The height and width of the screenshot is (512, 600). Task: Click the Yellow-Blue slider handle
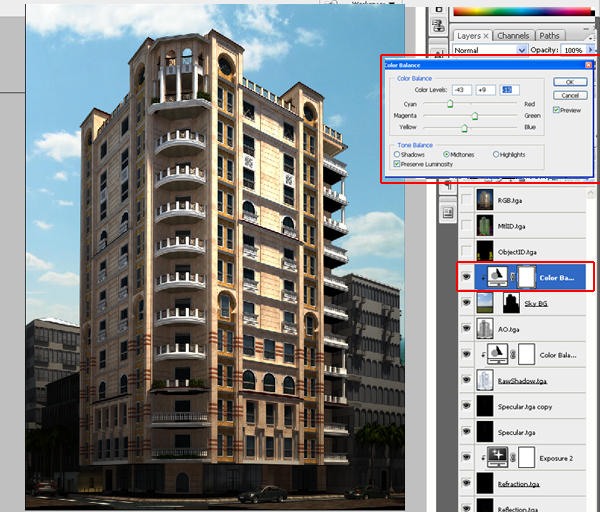coord(464,127)
